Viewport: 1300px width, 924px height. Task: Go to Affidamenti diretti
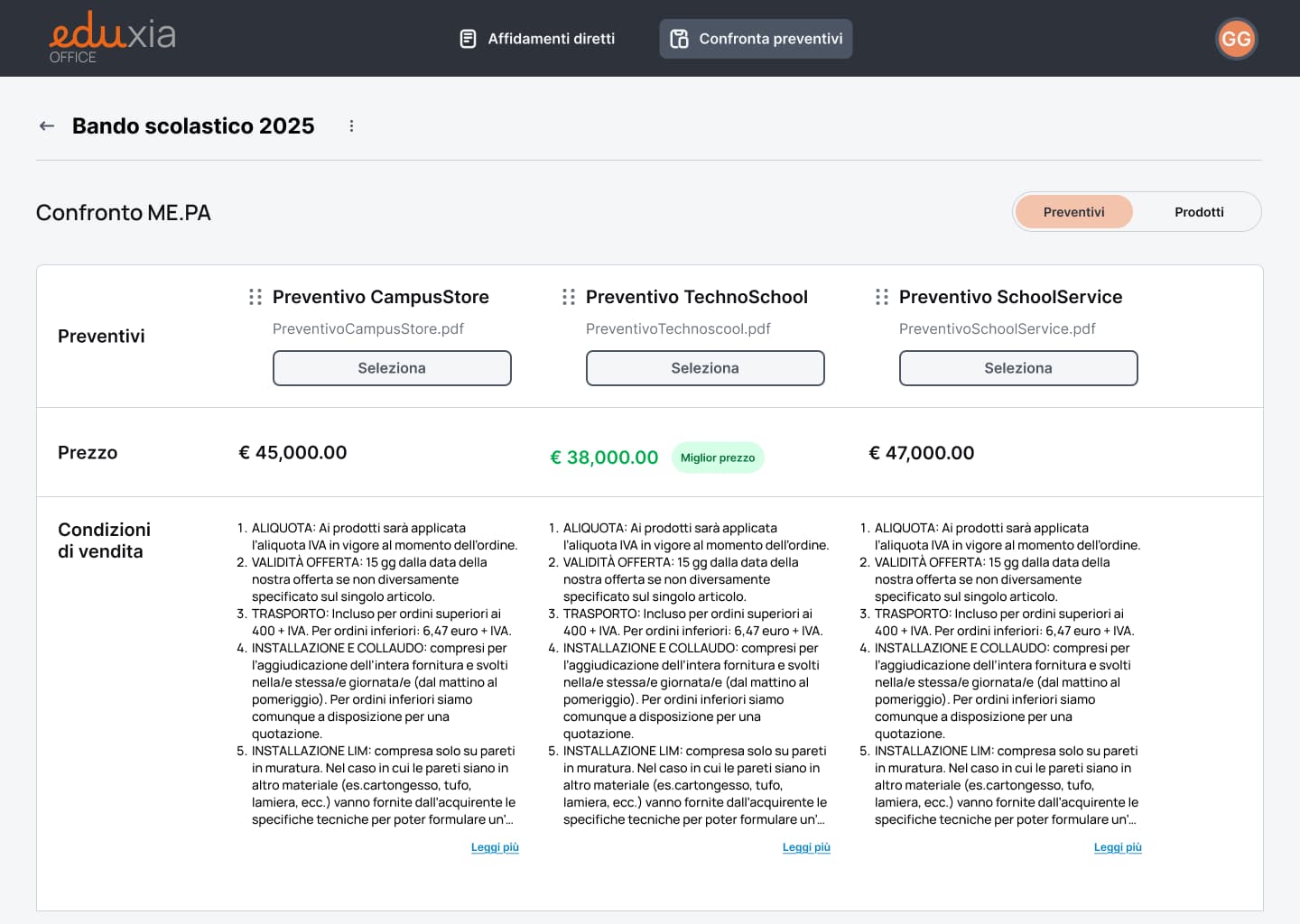tap(538, 39)
